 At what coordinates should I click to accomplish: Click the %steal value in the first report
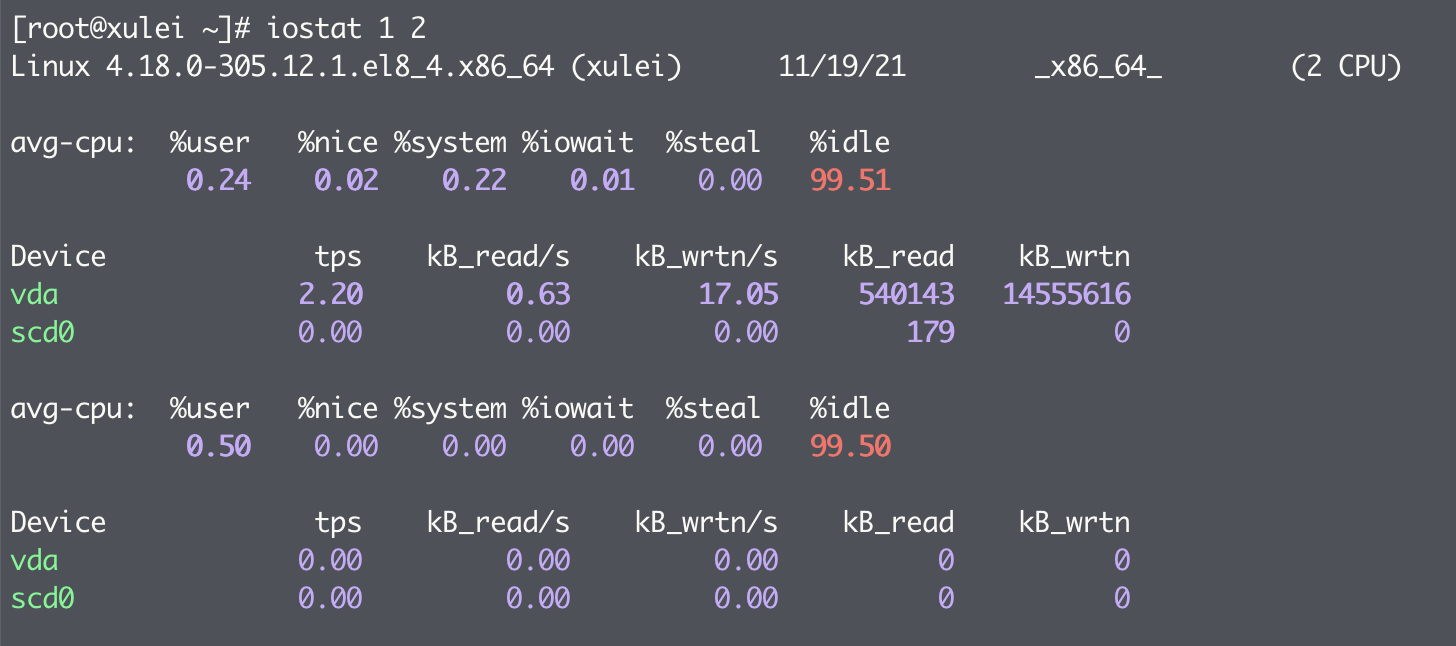[730, 181]
